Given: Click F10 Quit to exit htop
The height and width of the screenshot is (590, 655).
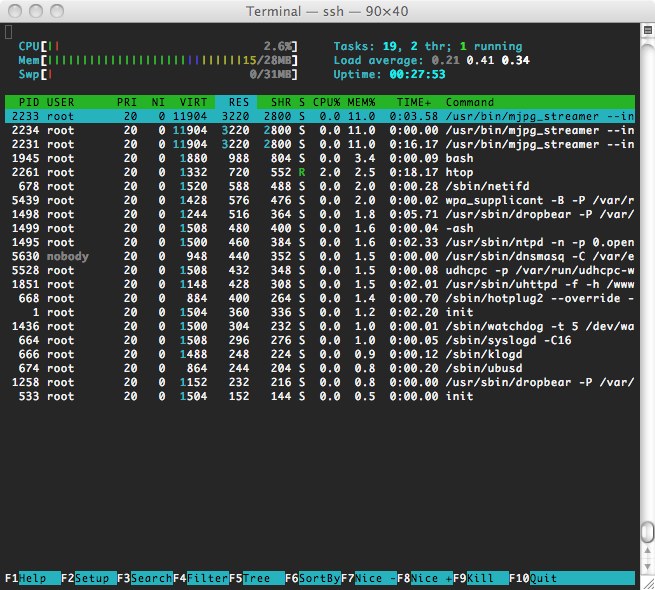Looking at the screenshot, I should coord(572,578).
